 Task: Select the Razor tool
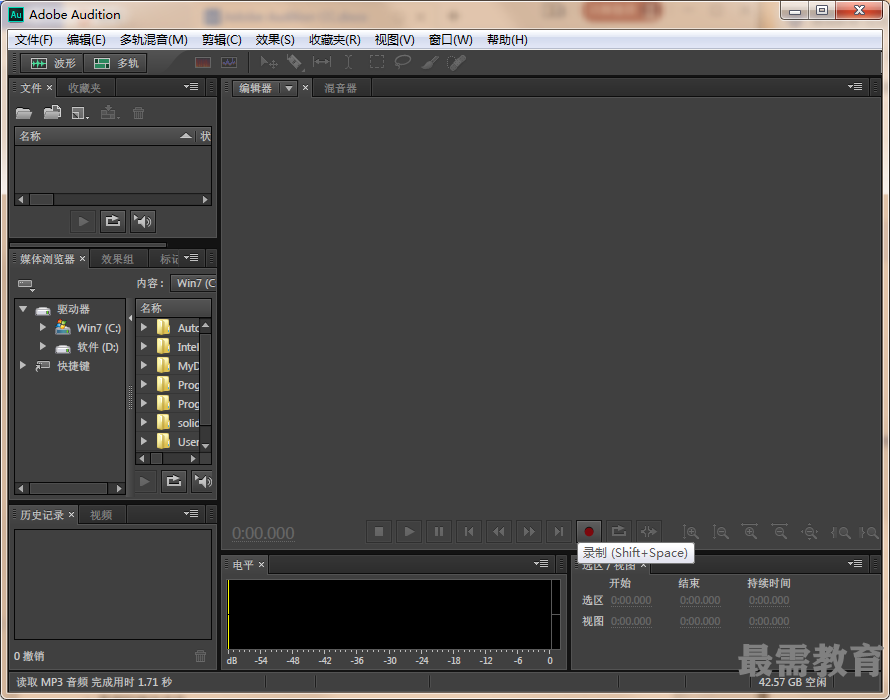tap(295, 62)
